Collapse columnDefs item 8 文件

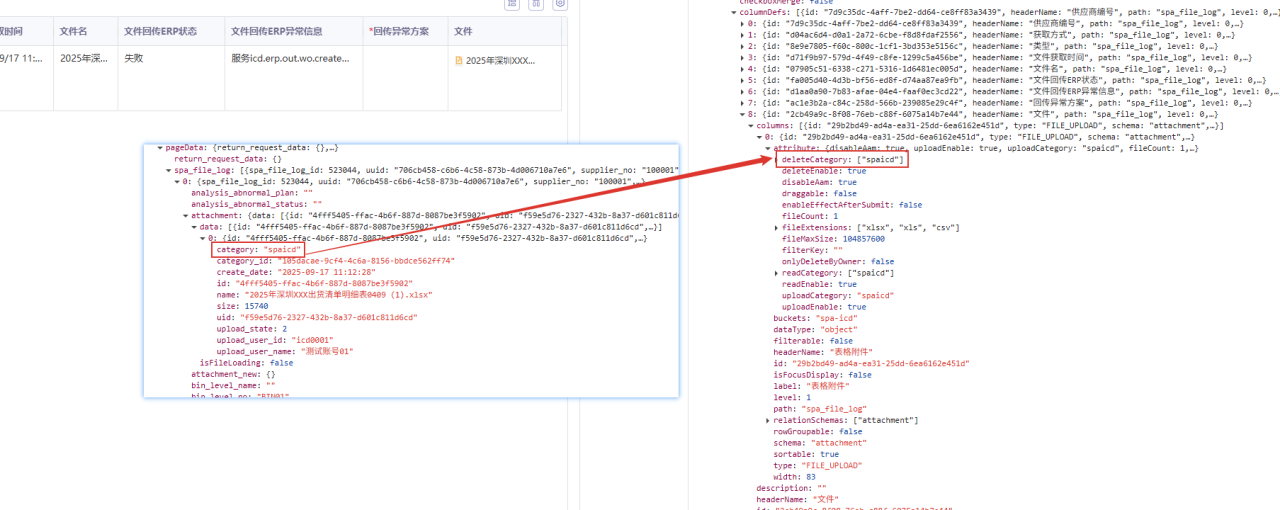coord(742,114)
